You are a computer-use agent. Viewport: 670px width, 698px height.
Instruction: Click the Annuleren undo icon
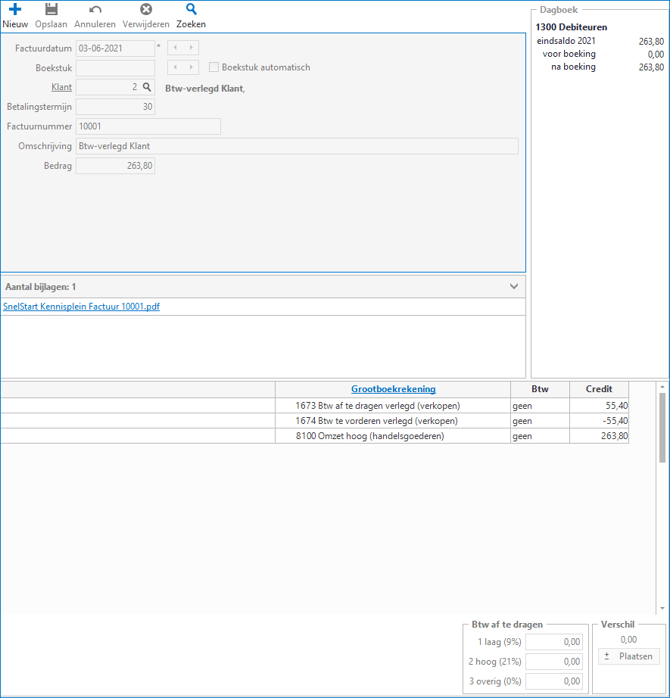point(95,10)
